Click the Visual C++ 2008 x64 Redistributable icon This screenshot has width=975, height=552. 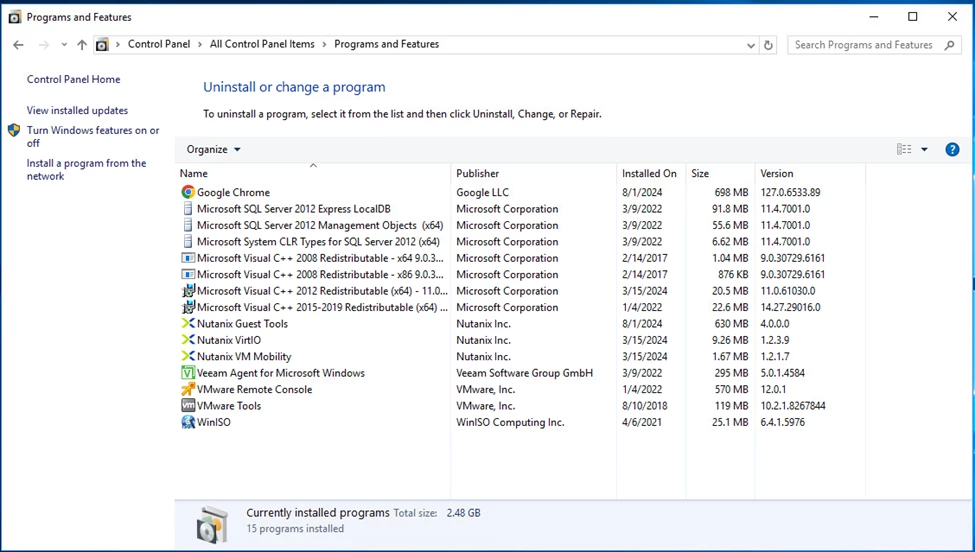188,258
